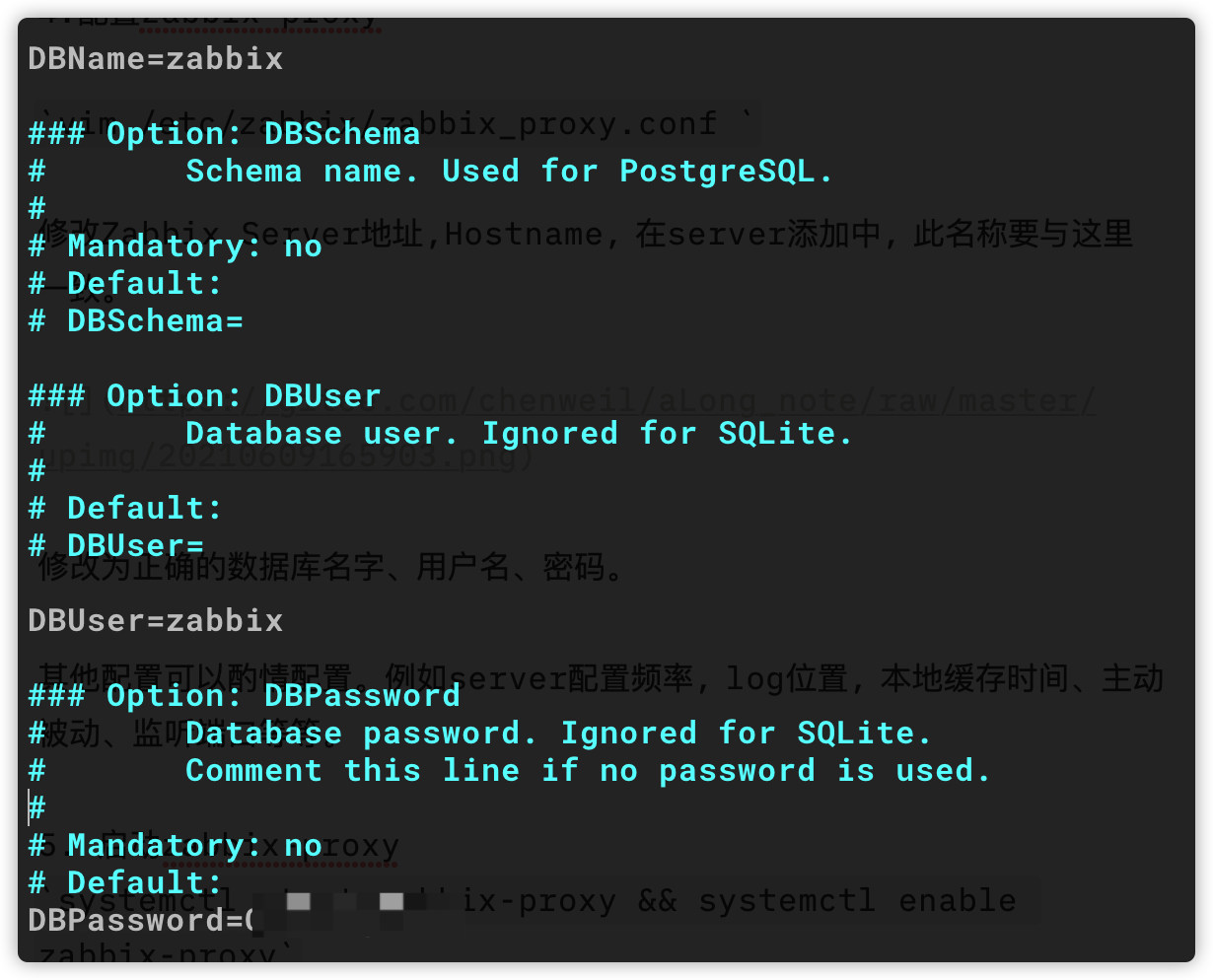The image size is (1213, 980).
Task: Click 'Database password. Ignored for SQLite.' comment
Action: click(559, 734)
